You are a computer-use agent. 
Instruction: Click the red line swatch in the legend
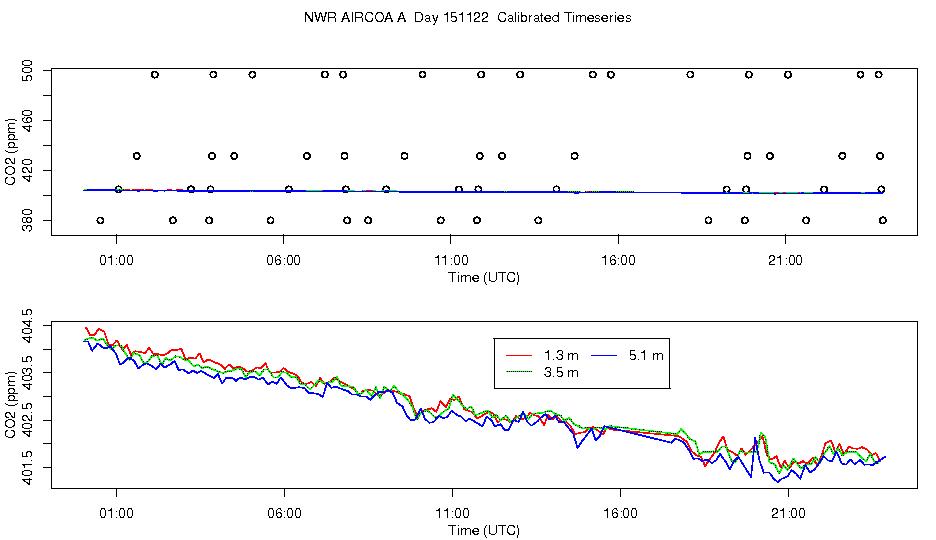[519, 356]
